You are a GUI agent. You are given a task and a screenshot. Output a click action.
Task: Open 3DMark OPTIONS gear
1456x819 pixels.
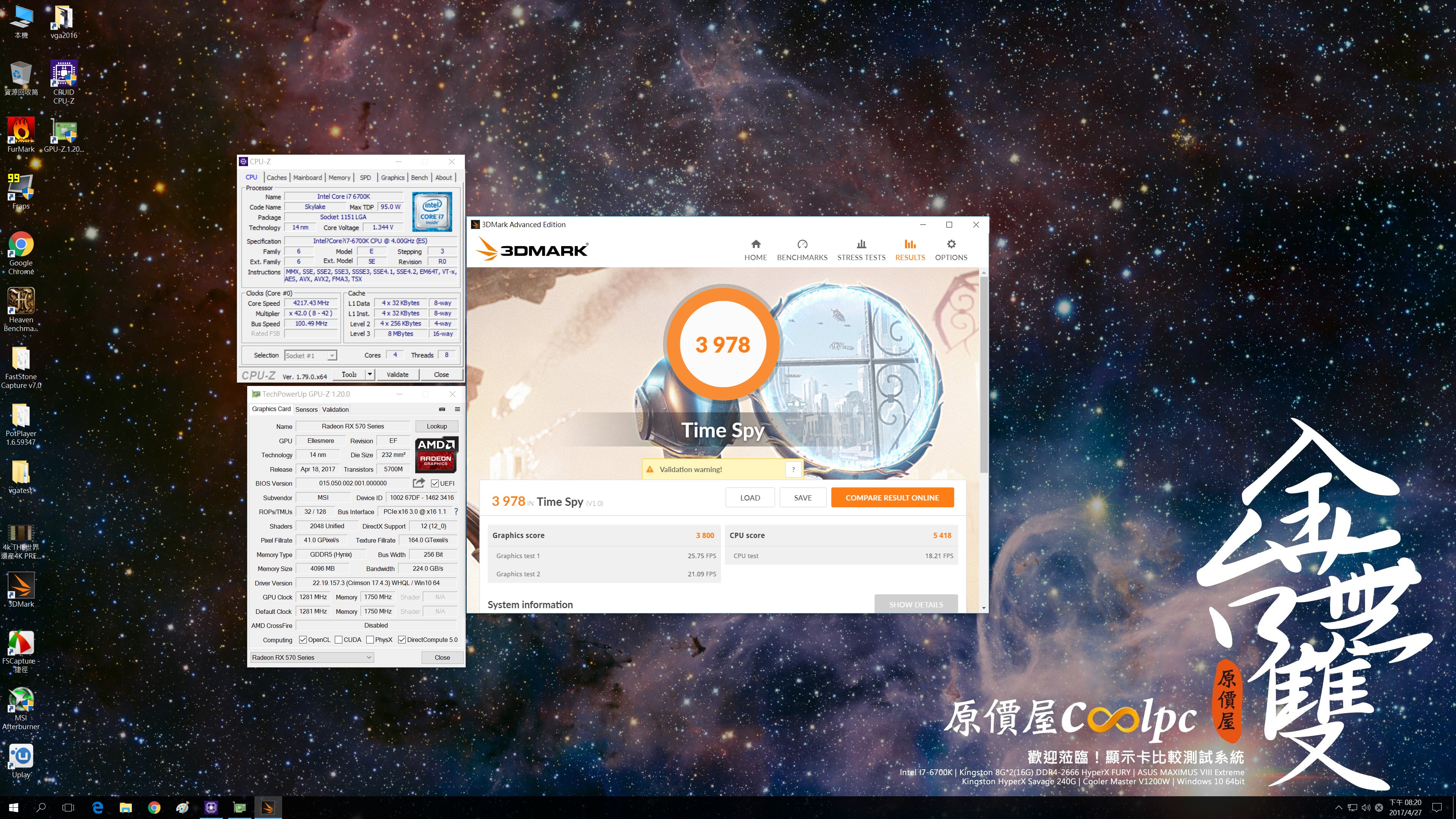[x=951, y=250]
